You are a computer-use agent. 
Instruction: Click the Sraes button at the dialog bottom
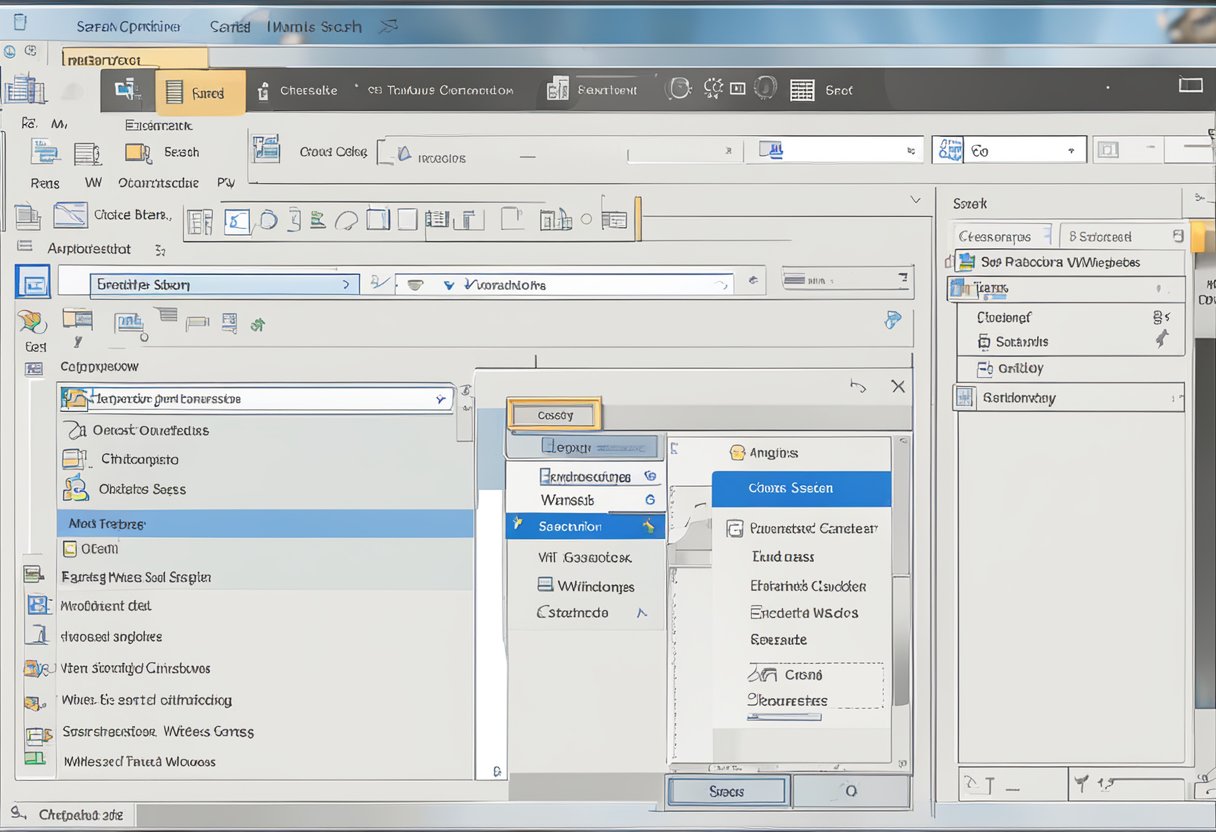click(x=727, y=791)
